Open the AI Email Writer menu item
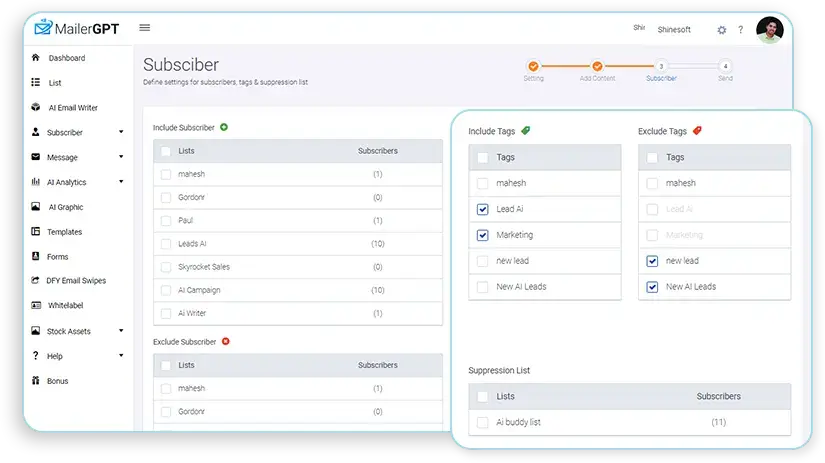The width and height of the screenshot is (825, 463). point(73,107)
